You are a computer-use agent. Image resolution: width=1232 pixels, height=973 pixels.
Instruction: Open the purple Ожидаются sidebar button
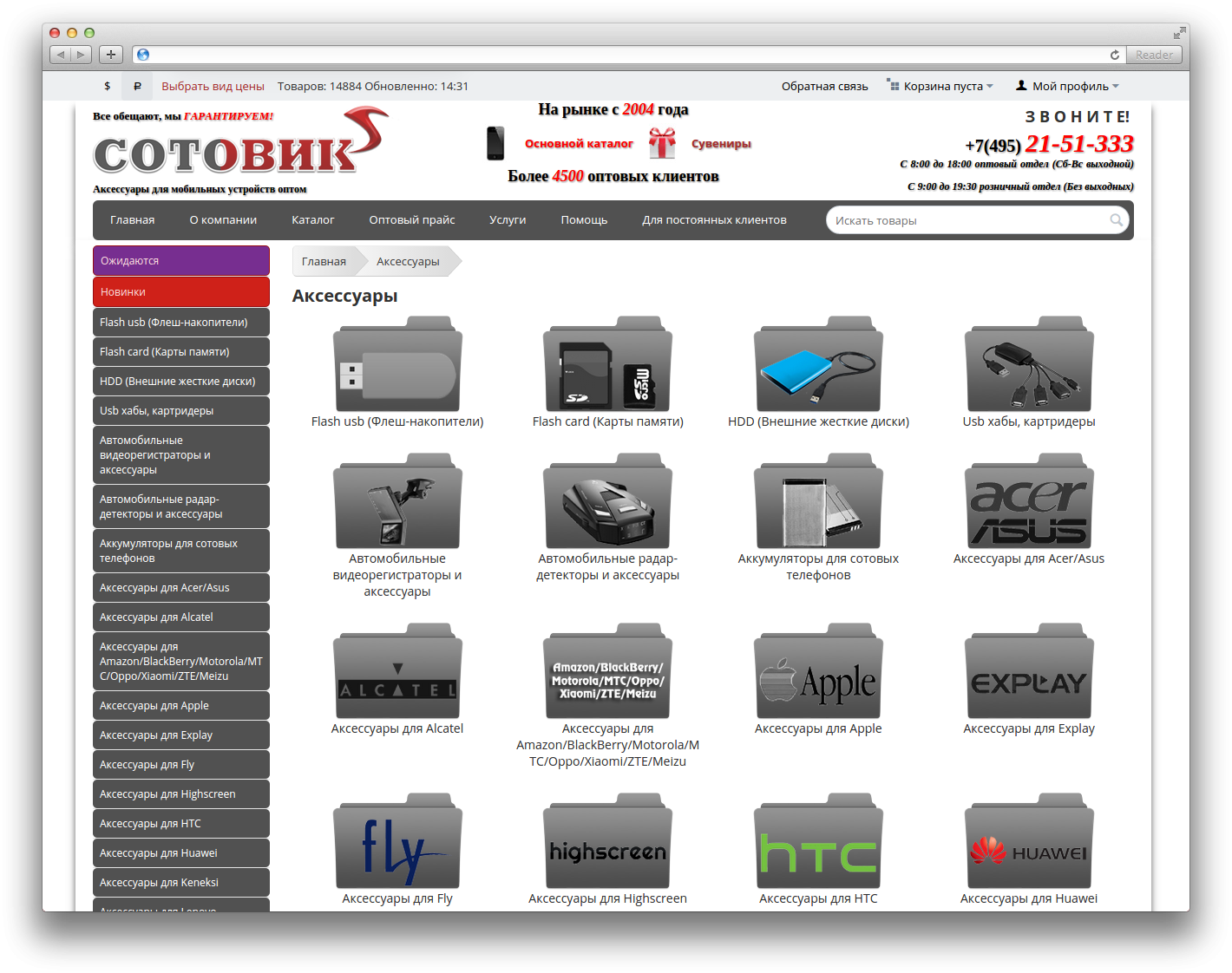(181, 260)
